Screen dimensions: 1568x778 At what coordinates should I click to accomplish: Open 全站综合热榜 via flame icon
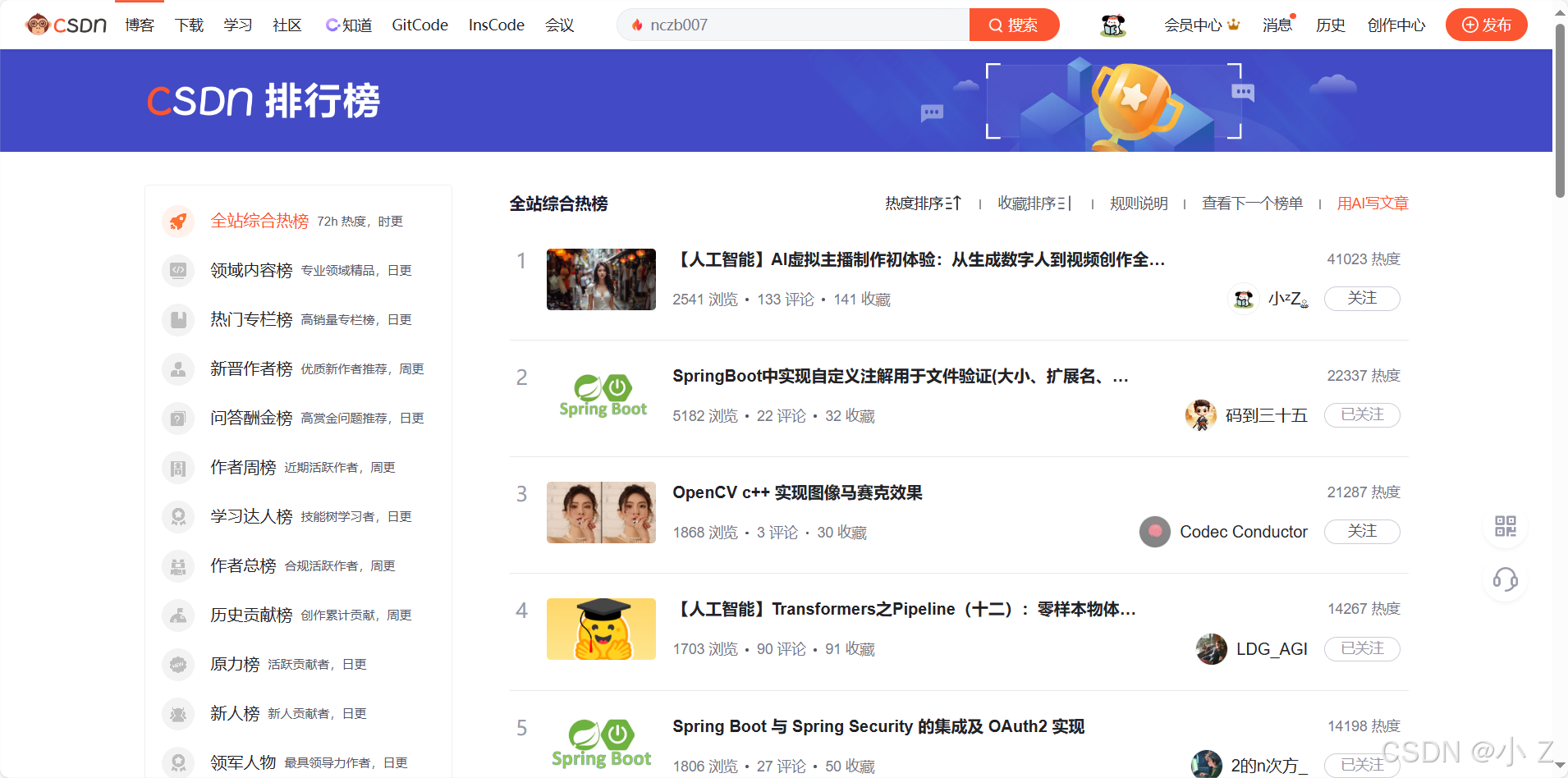point(178,221)
